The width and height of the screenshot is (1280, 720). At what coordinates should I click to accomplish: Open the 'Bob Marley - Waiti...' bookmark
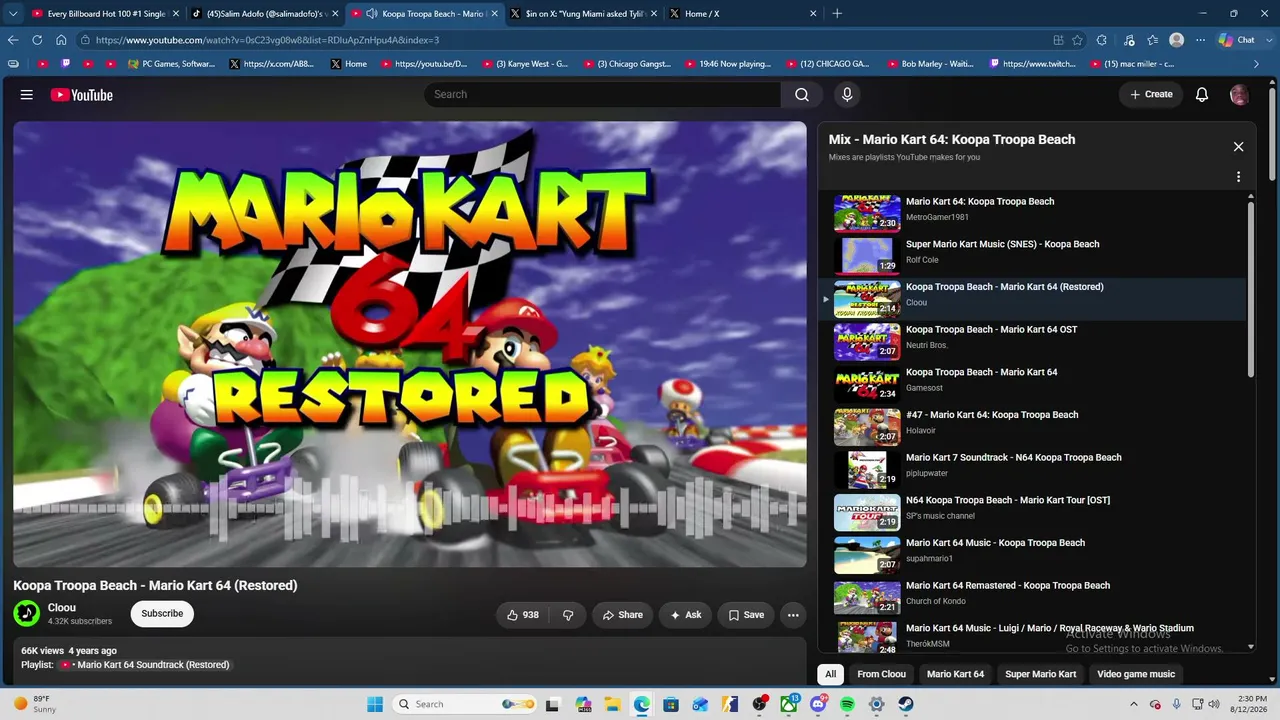[x=929, y=64]
